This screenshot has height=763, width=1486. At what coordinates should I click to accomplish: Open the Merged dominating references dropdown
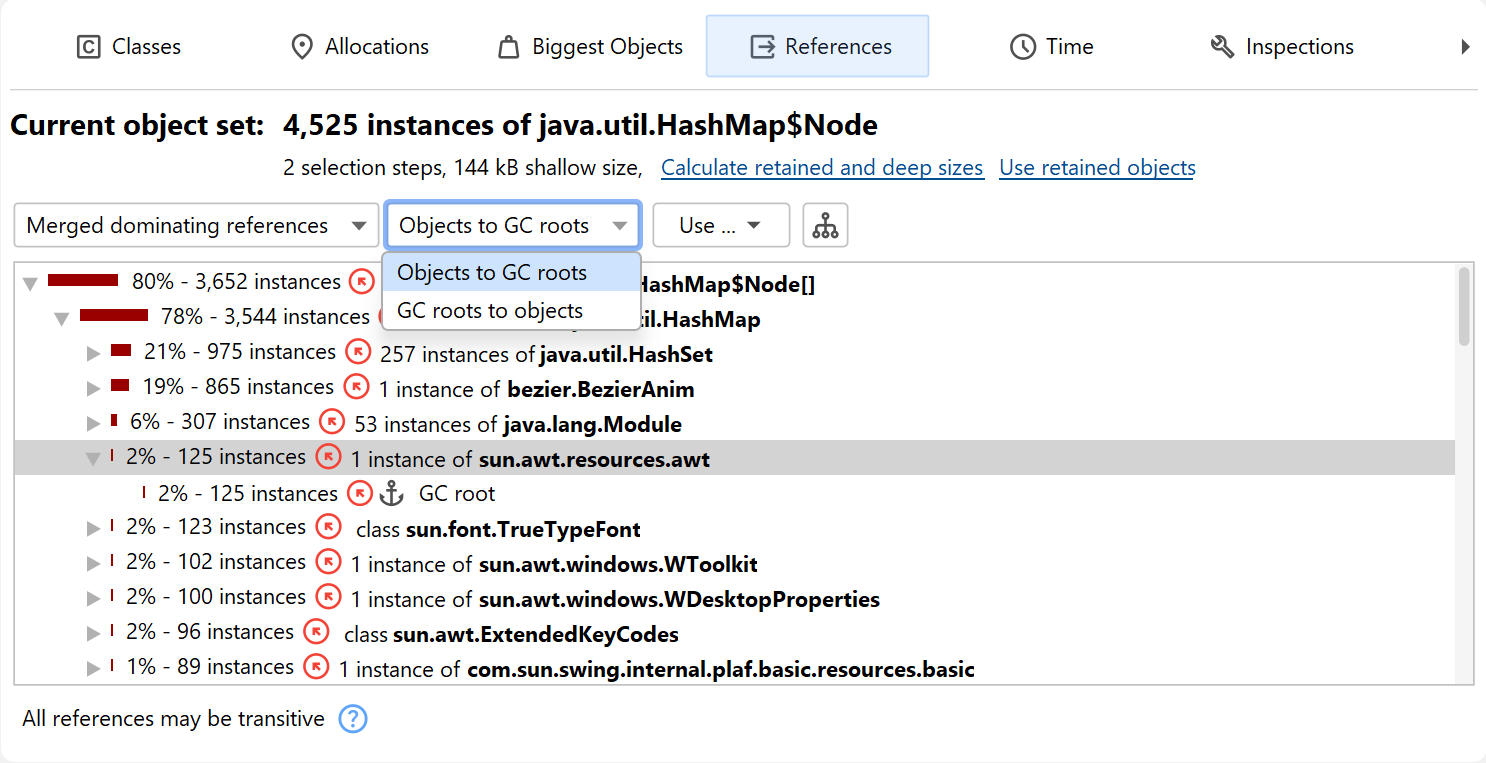tap(196, 226)
